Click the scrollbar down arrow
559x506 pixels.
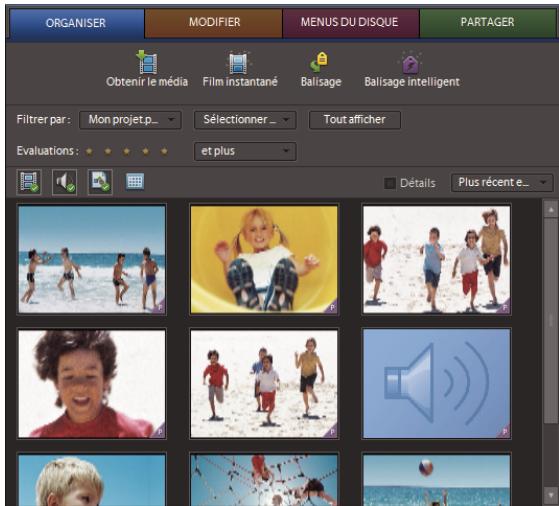pos(551,495)
